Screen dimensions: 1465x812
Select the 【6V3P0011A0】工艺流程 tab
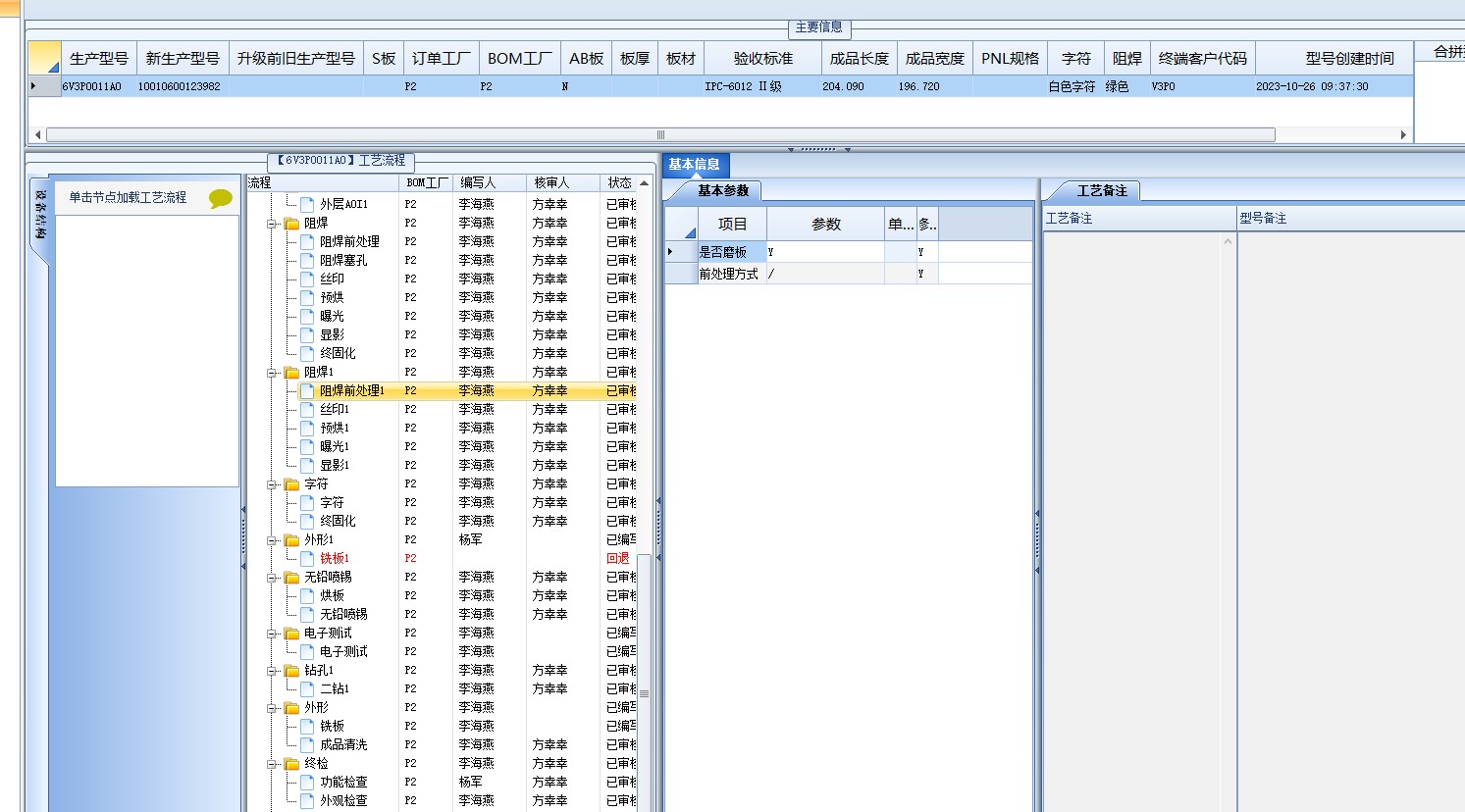point(340,160)
